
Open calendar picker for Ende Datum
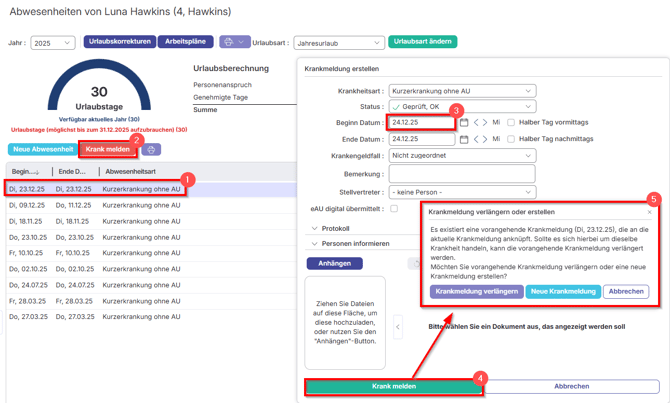[463, 139]
